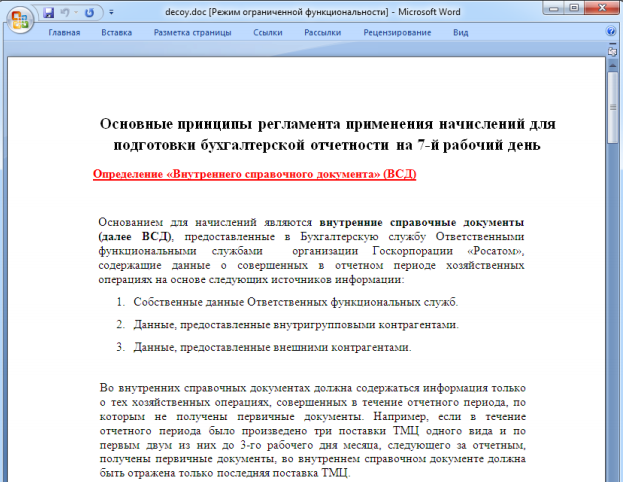
Task: Click the Redo icon in quick access toolbar
Action: coord(91,13)
